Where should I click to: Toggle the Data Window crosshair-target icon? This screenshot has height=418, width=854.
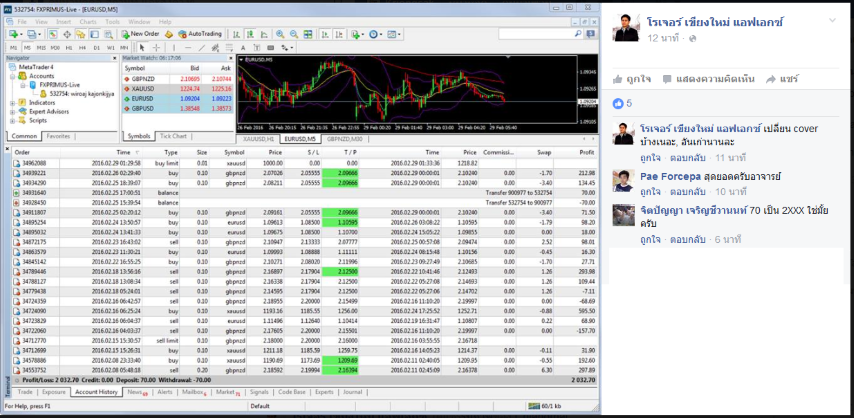(67, 34)
